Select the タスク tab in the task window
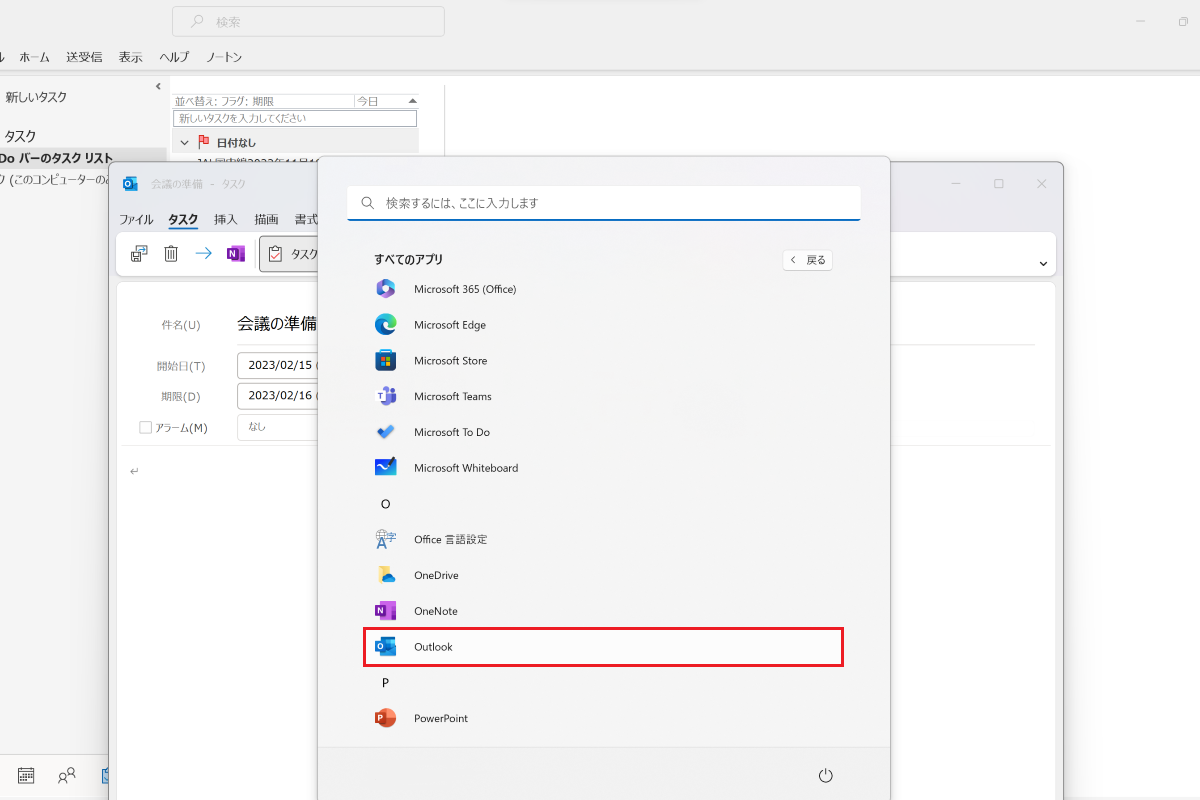Image resolution: width=1200 pixels, height=800 pixels. coord(183,220)
